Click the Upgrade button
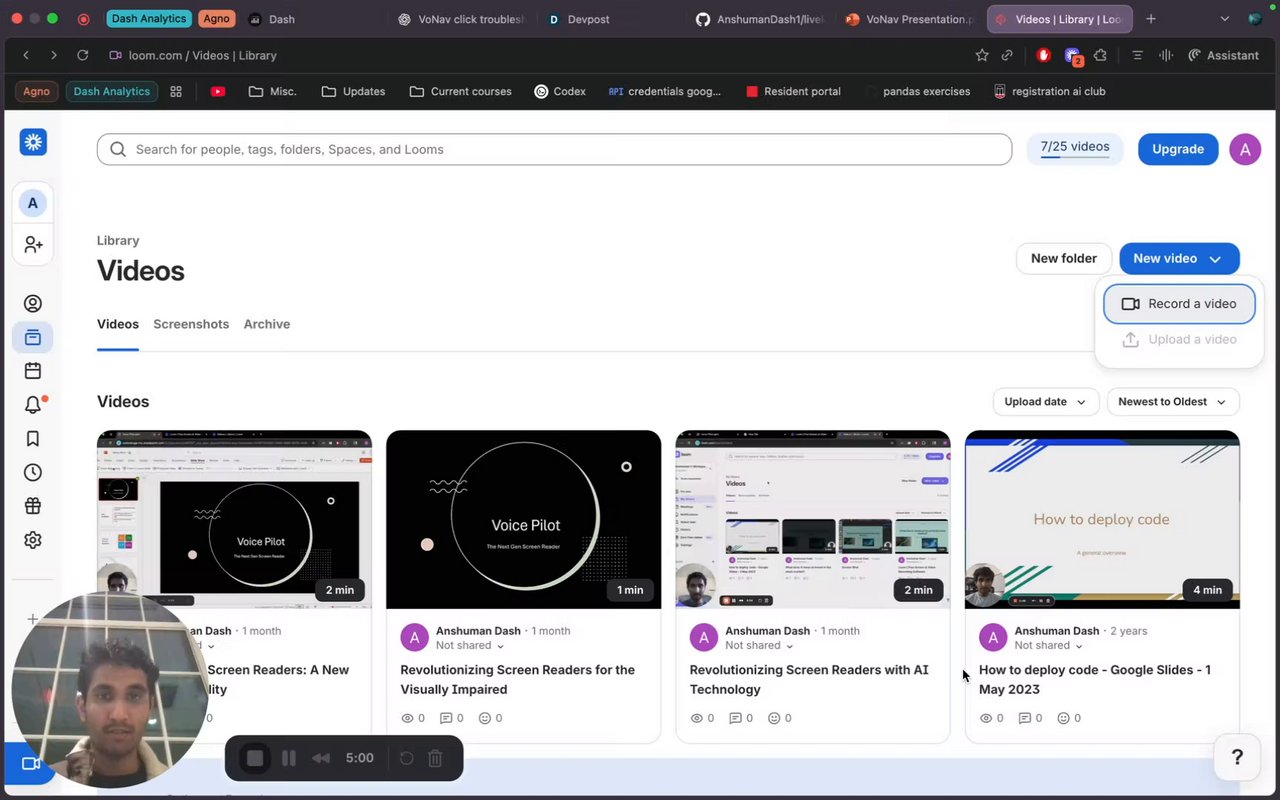Screen dimensions: 1280x800 (1178, 149)
